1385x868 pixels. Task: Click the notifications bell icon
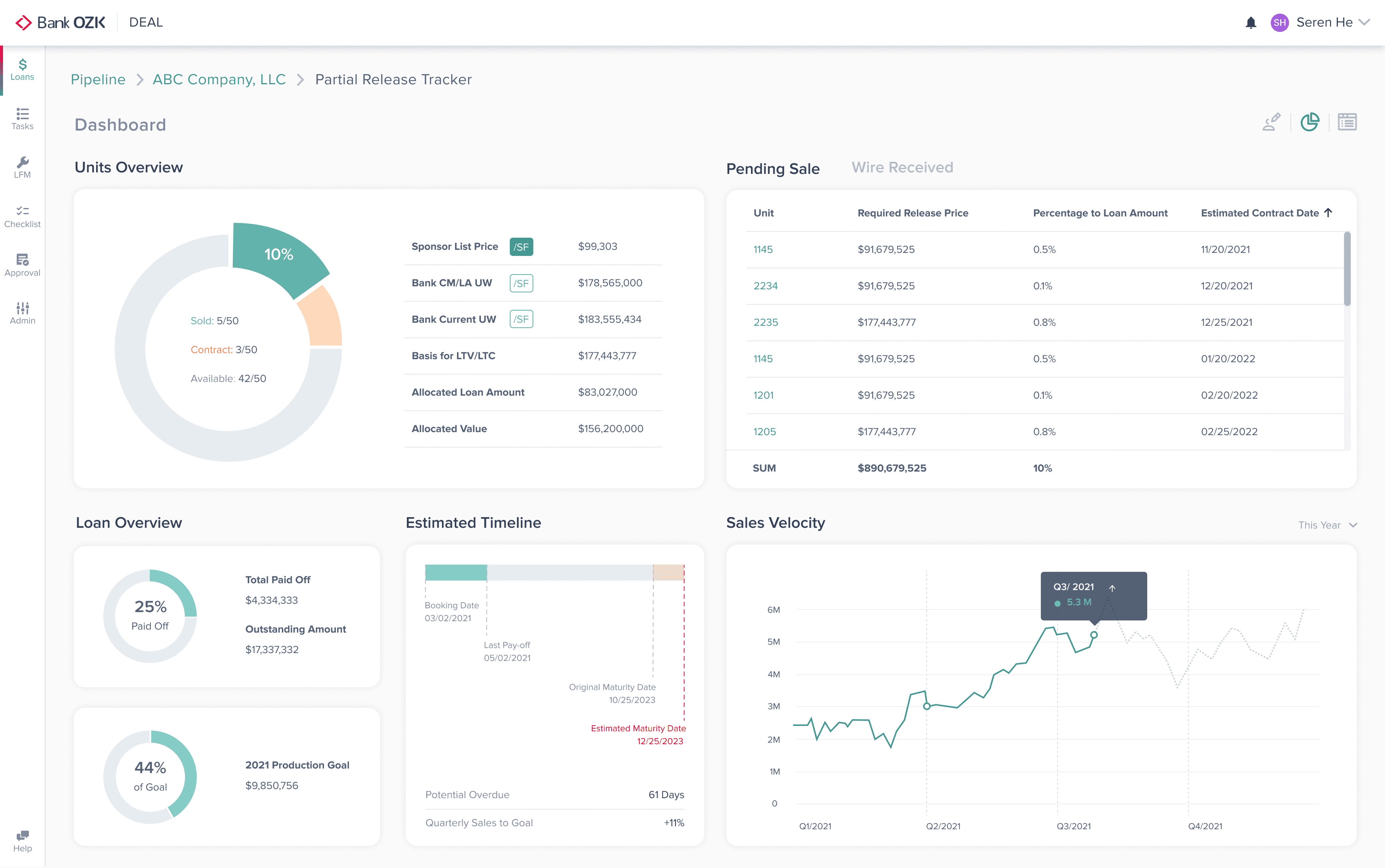[x=1251, y=23]
